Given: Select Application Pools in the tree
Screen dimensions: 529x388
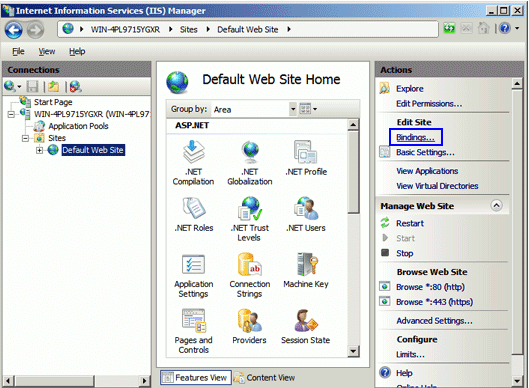Looking at the screenshot, I should coord(78,126).
